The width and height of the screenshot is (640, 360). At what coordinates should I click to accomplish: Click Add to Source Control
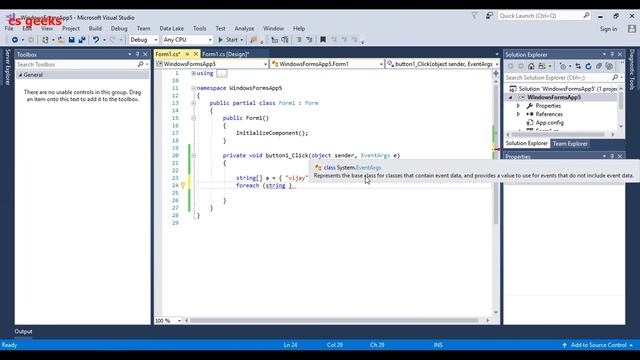point(598,345)
